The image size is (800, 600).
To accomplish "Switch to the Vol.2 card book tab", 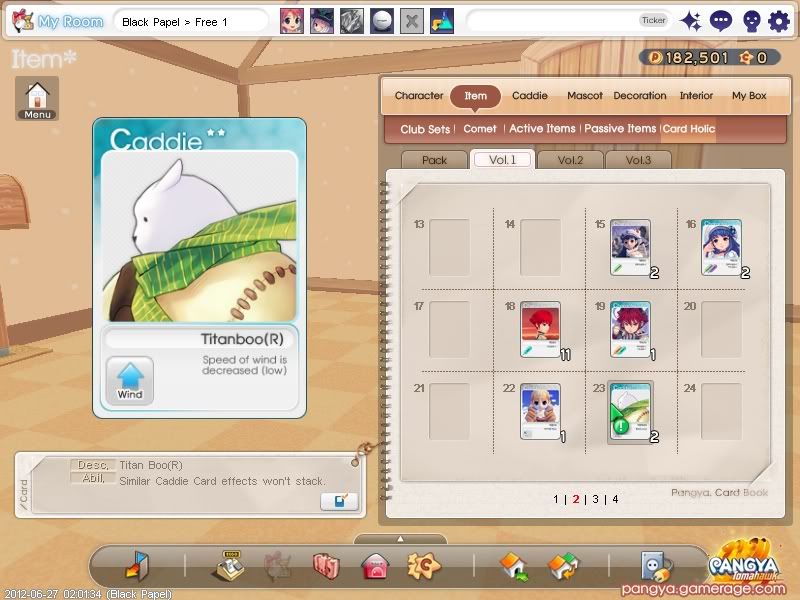I will coord(570,160).
